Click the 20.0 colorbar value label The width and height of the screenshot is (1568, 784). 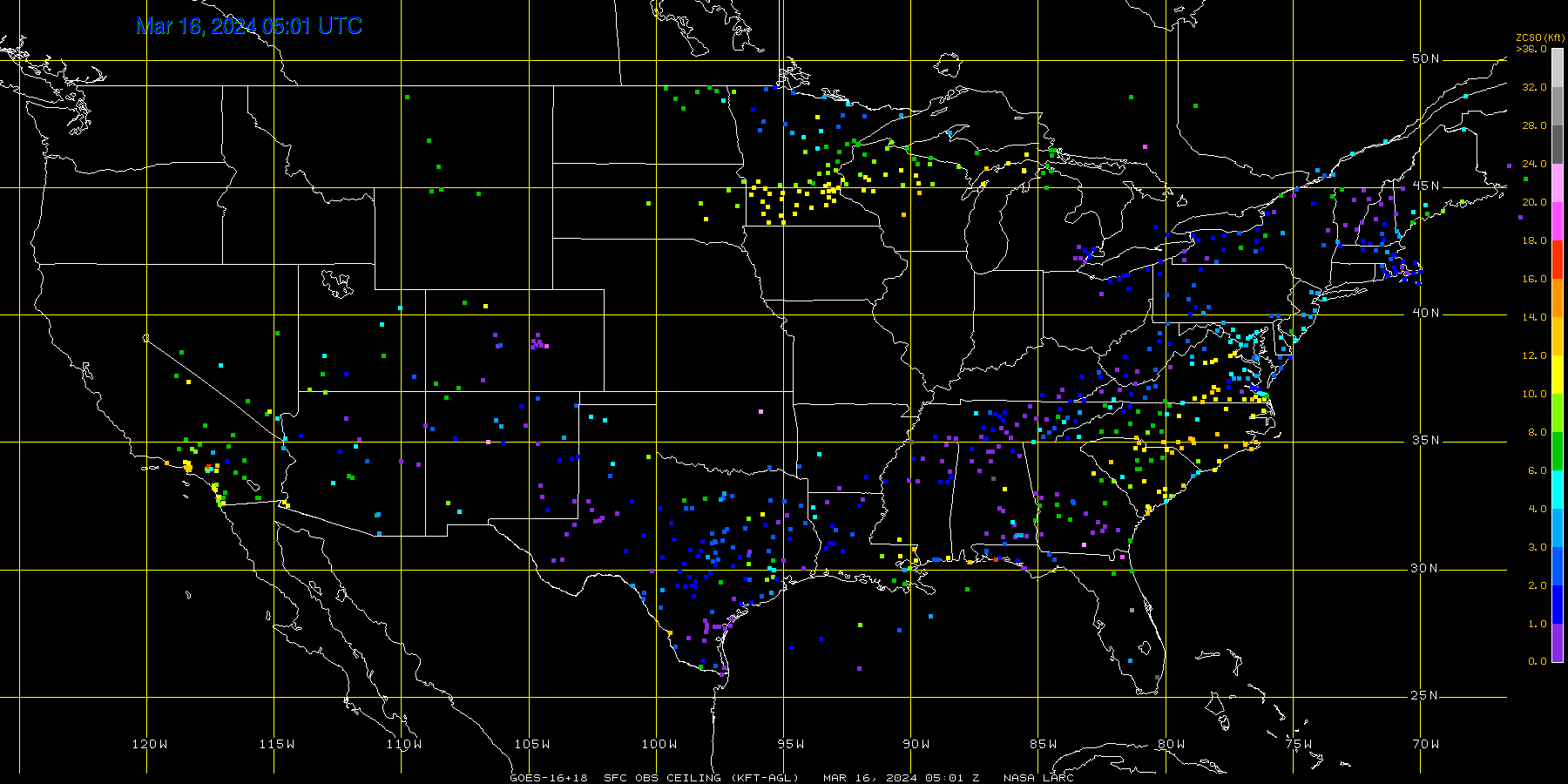point(1535,202)
